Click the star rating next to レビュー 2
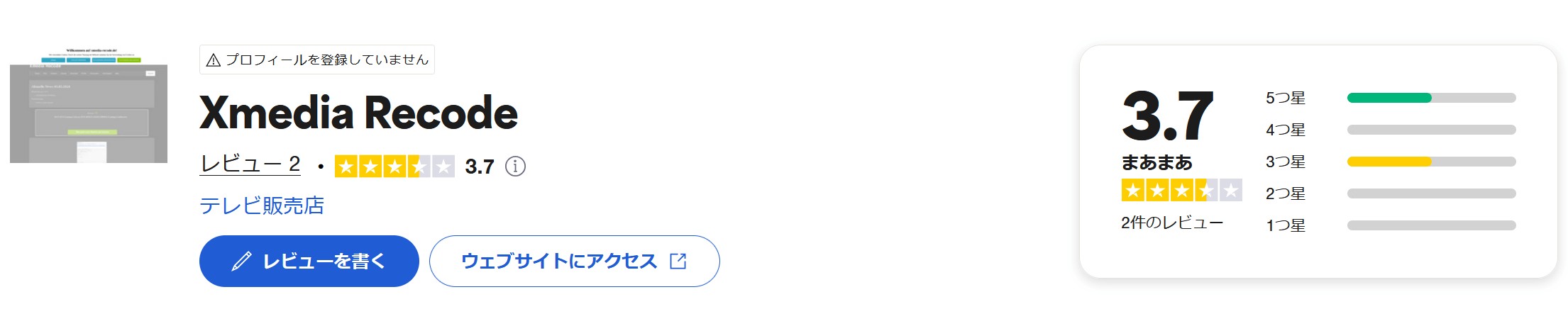 (x=394, y=167)
